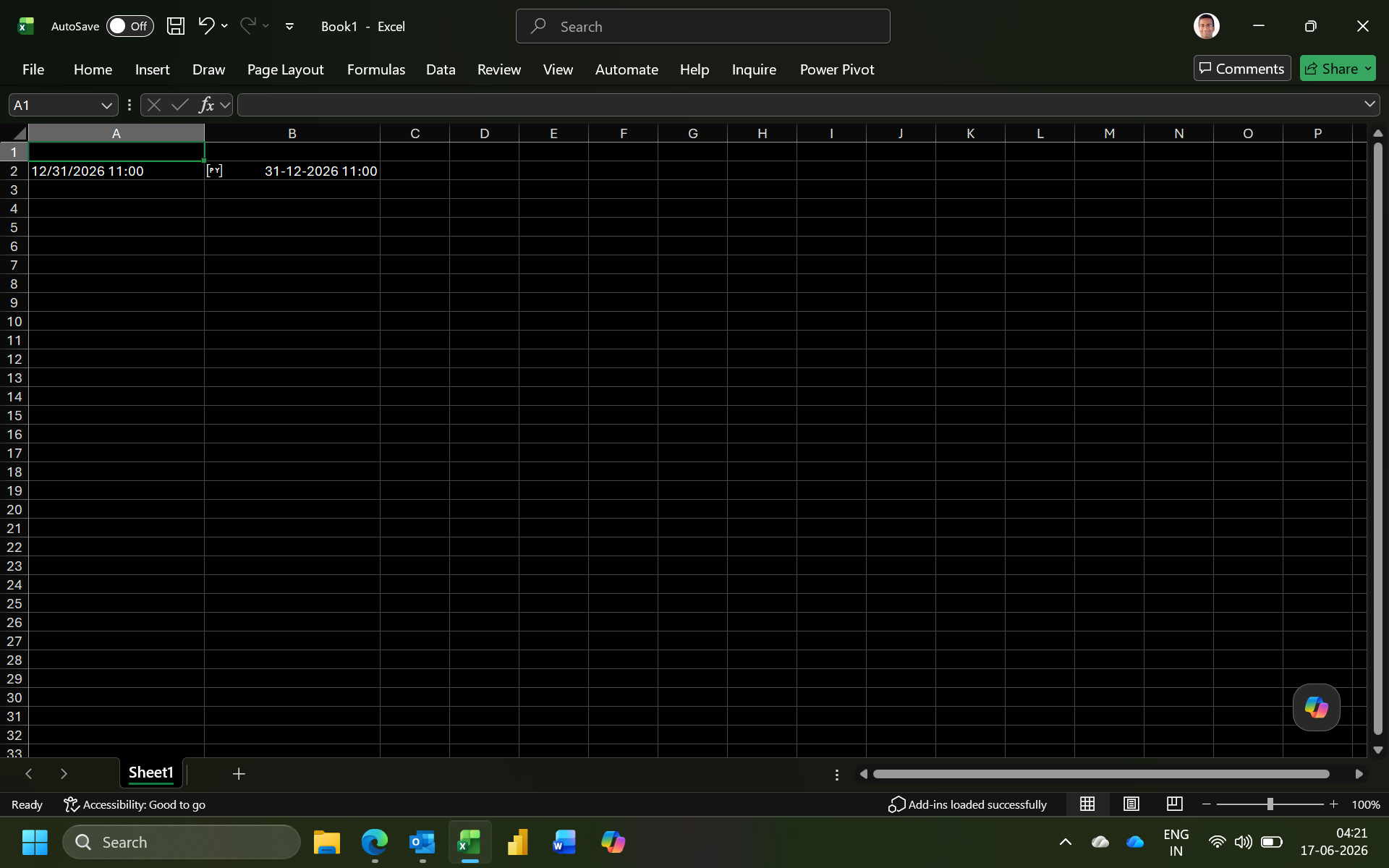1389x868 pixels.
Task: Click the Excel Search box
Action: pos(702,26)
